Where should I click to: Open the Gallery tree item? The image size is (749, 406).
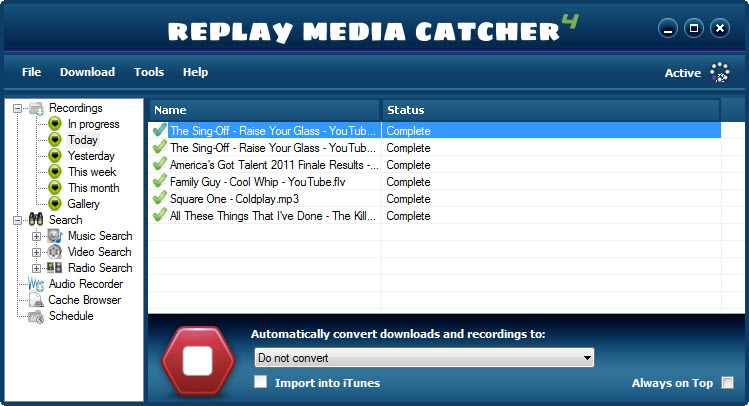pyautogui.click(x=84, y=204)
